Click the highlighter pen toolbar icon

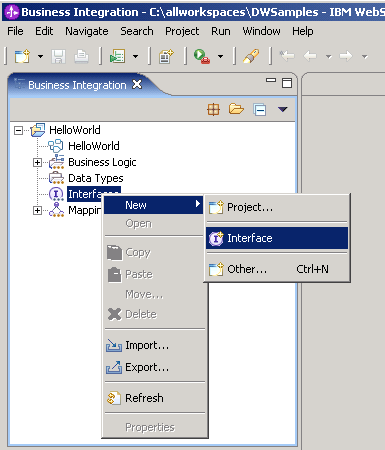[251, 56]
